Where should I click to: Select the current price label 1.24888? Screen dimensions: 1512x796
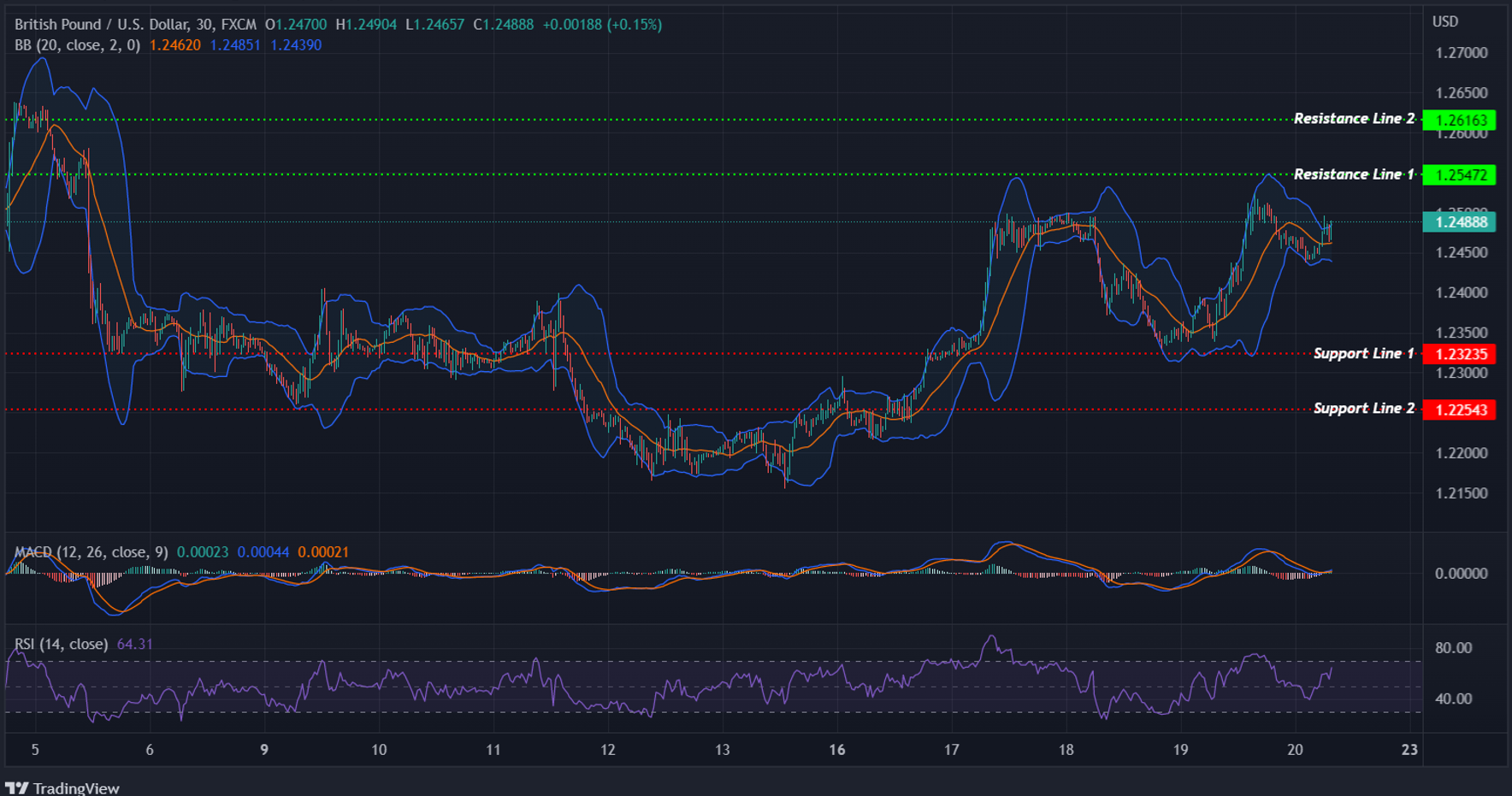pyautogui.click(x=1460, y=222)
